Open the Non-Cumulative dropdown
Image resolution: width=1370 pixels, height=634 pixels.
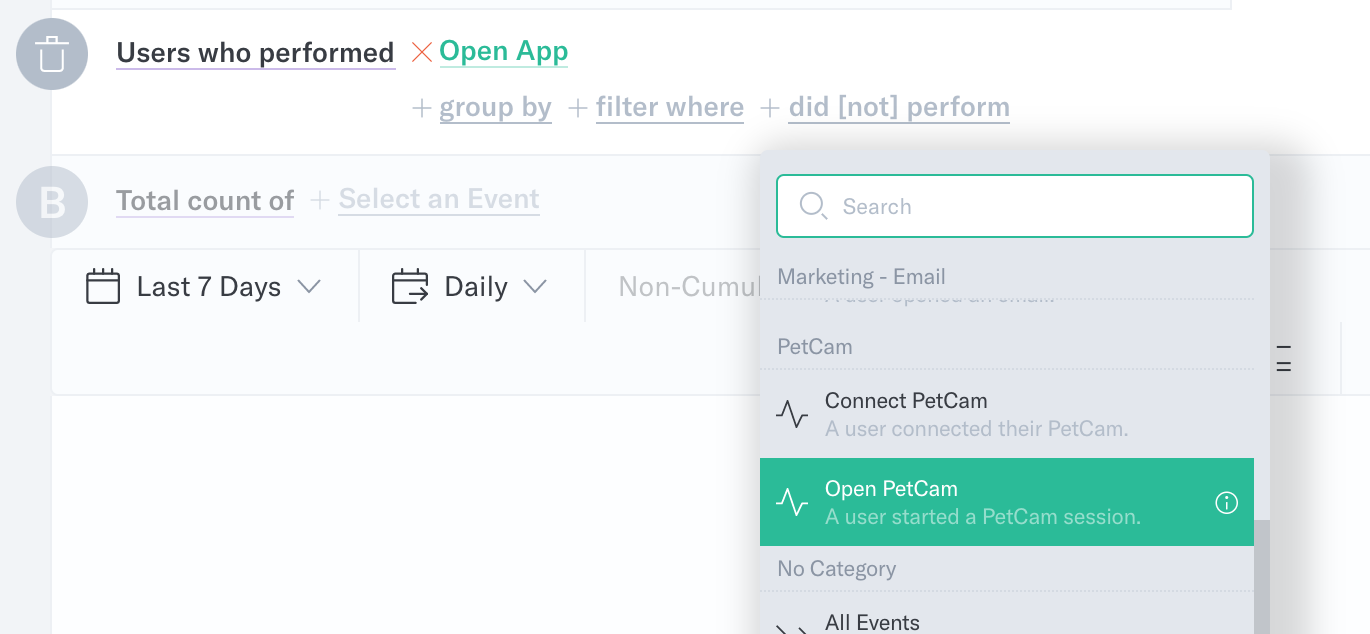(689, 287)
